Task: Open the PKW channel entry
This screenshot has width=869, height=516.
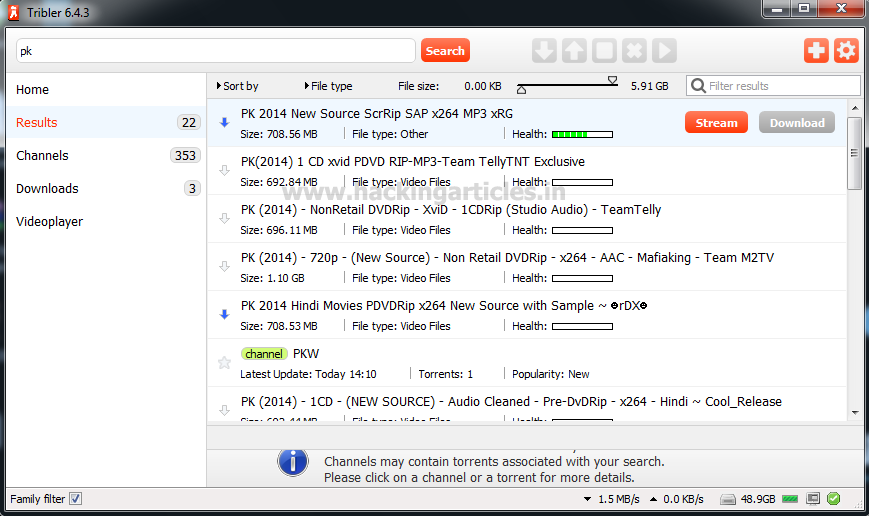Action: pos(526,363)
